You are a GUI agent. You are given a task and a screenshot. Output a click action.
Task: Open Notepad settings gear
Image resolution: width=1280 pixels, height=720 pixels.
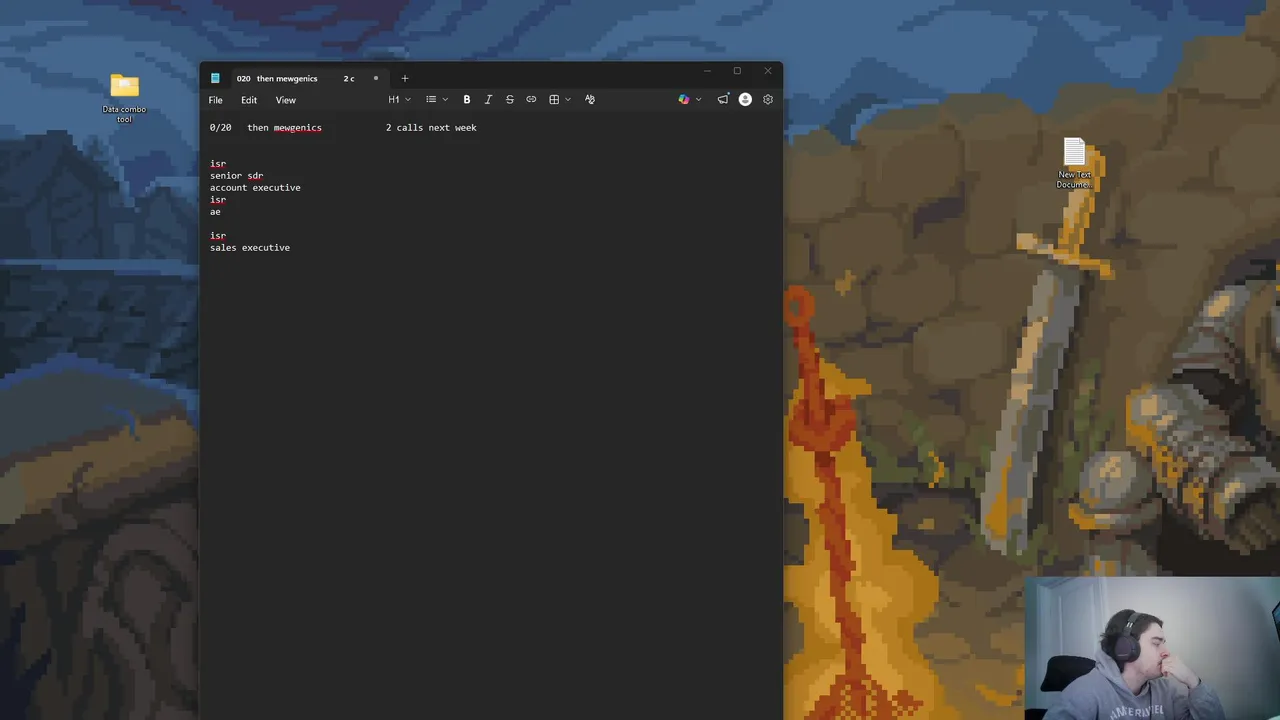coord(768,99)
